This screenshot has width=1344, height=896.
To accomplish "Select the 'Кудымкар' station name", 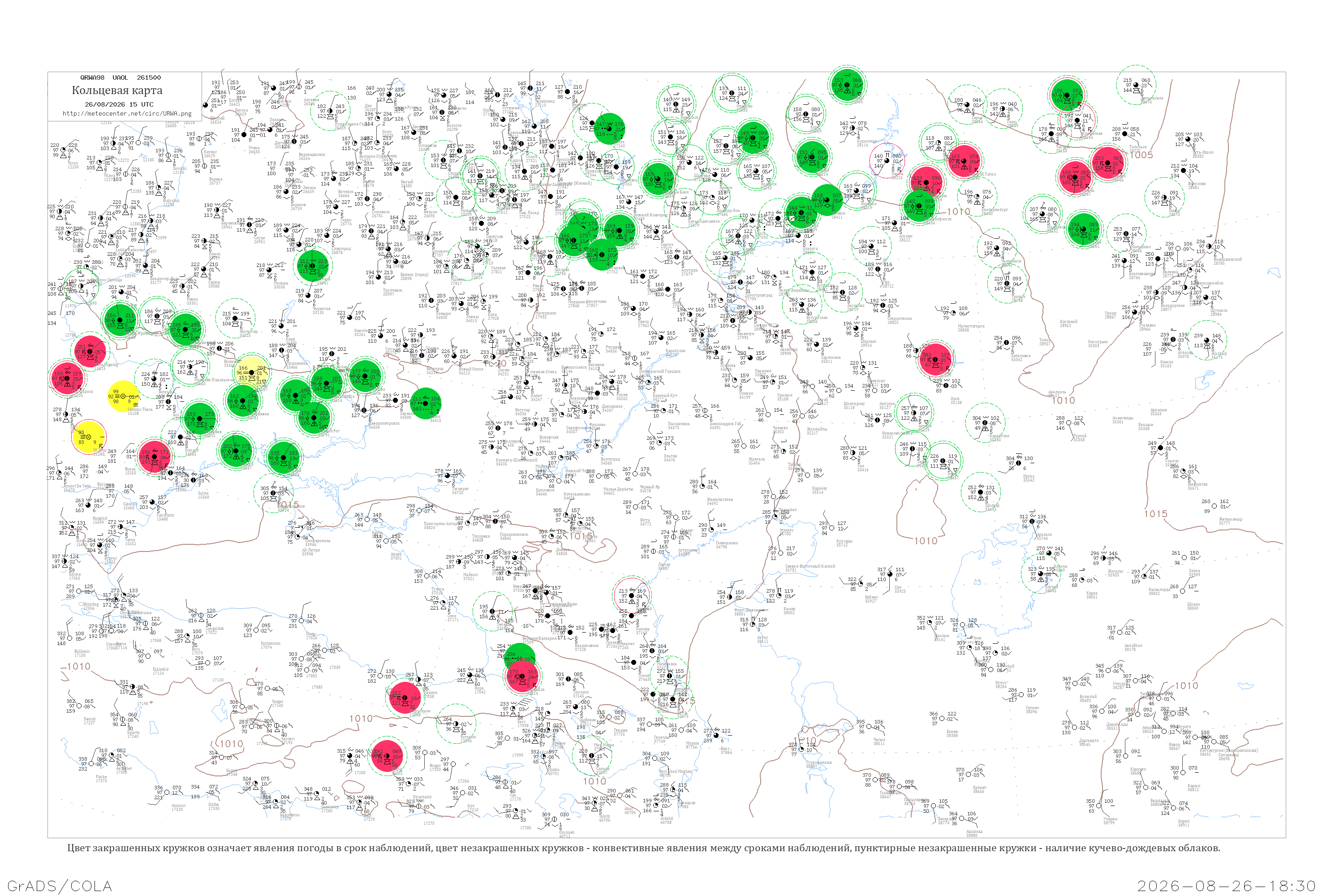I will pyautogui.click(x=866, y=141).
